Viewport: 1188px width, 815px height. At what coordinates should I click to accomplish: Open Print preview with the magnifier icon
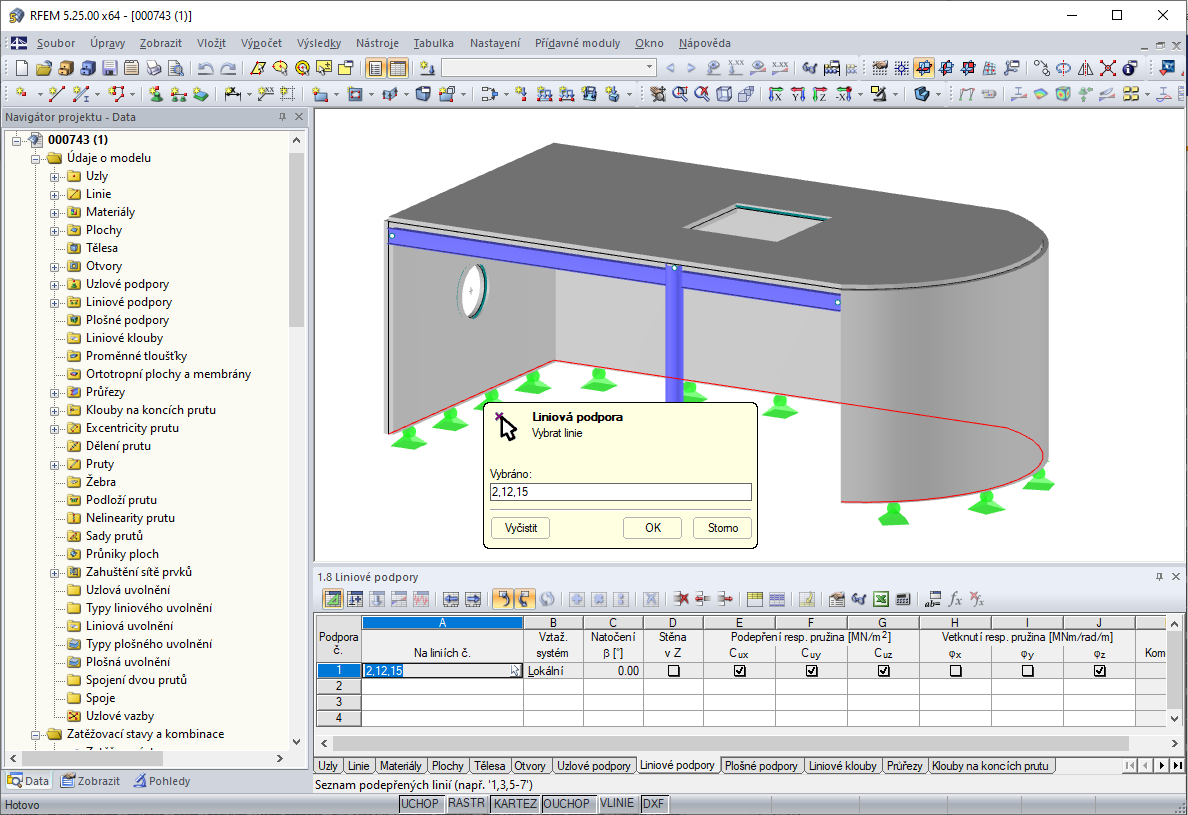click(176, 68)
